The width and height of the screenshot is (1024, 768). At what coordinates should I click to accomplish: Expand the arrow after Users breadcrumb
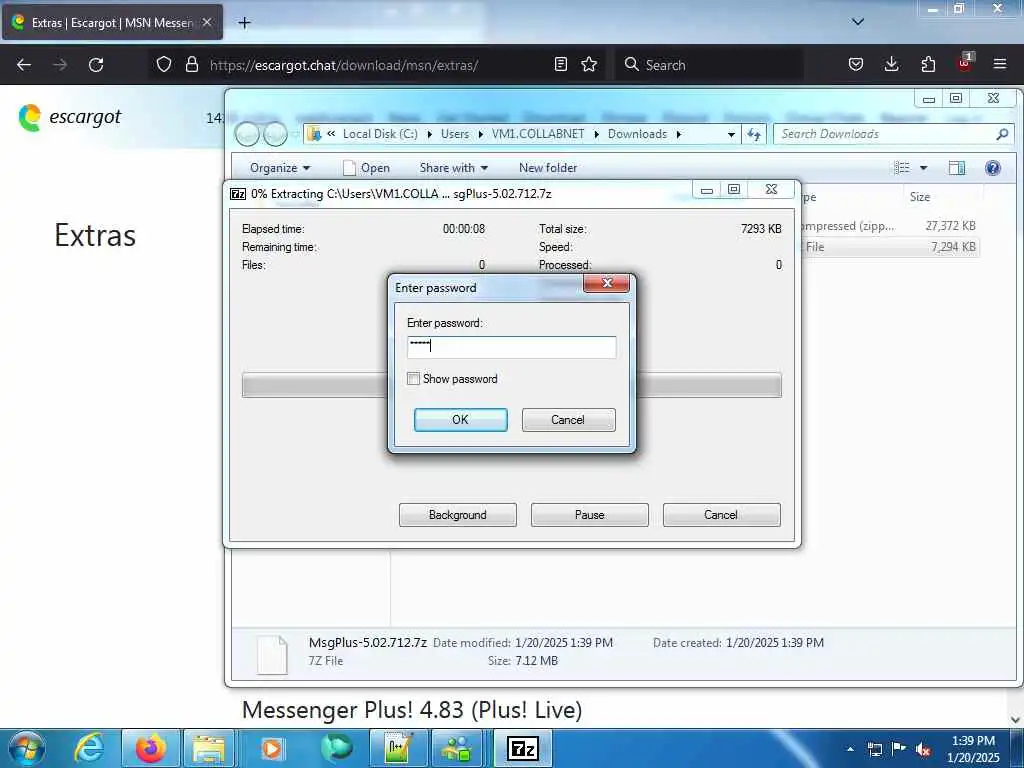[481, 134]
